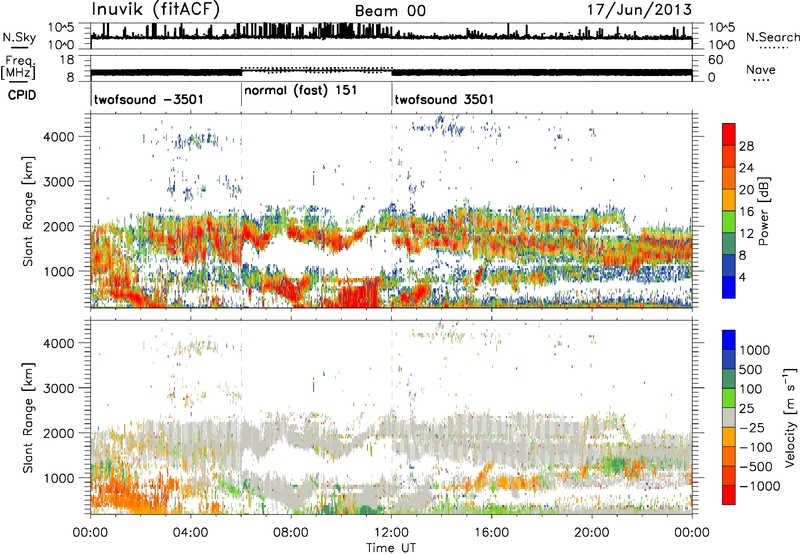This screenshot has width=800, height=554.
Task: Click the "04:00" time axis tick label
Action: (190, 533)
